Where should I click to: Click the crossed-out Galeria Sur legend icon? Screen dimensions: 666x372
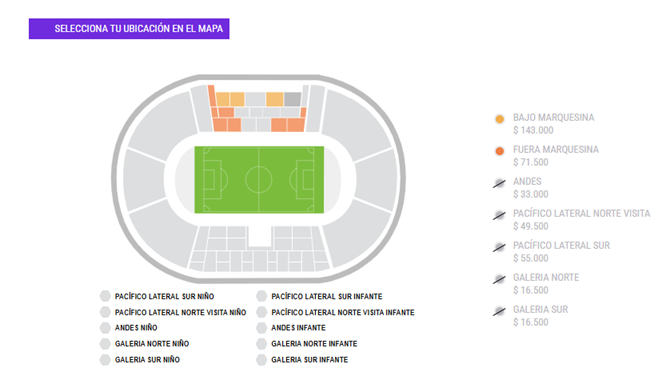(499, 311)
